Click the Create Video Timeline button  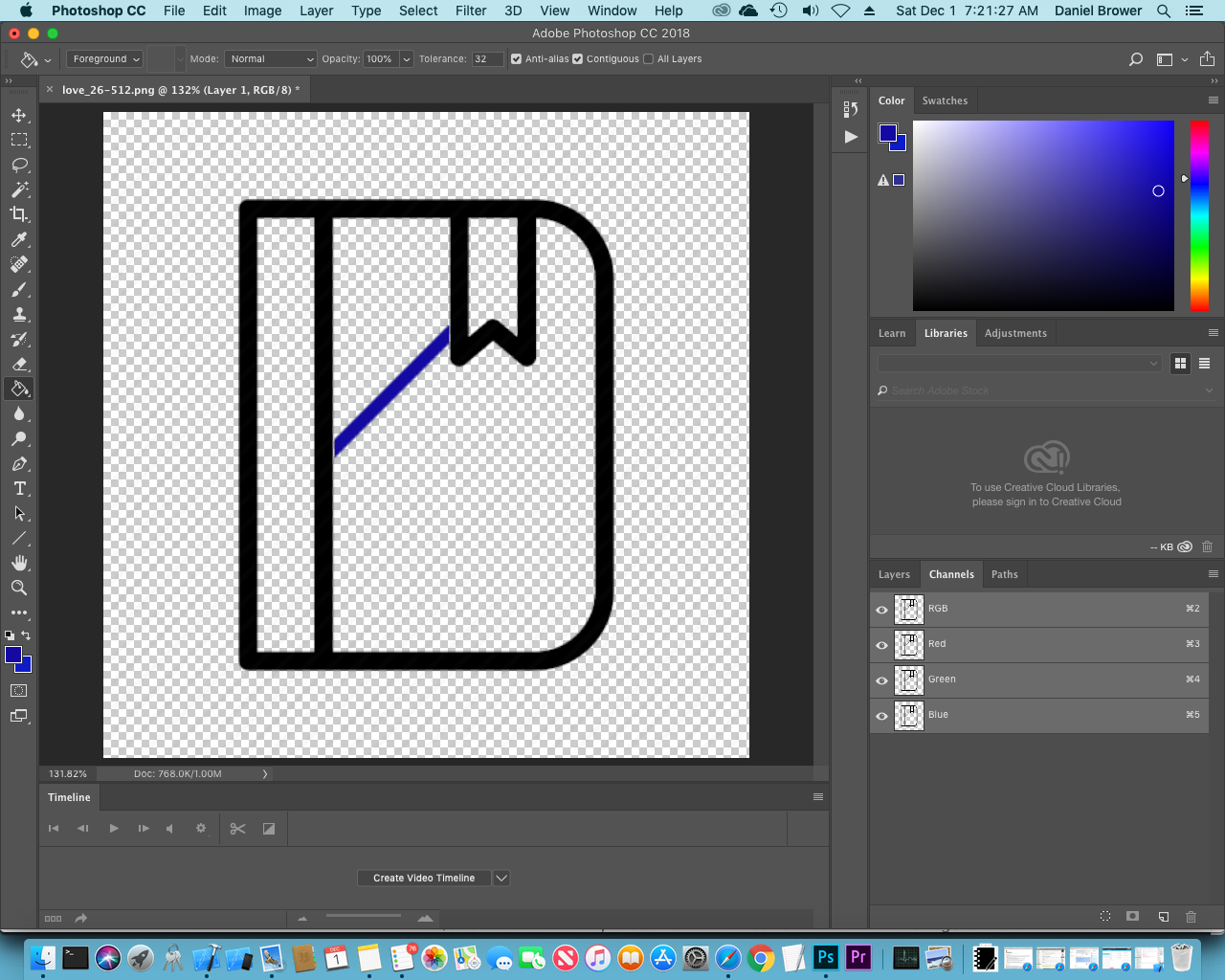tap(424, 878)
